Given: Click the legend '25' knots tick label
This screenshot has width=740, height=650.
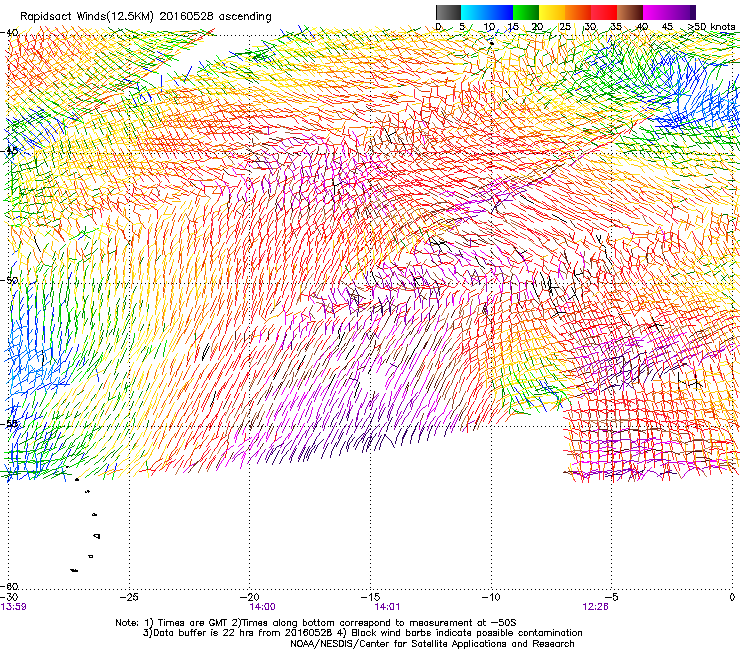Looking at the screenshot, I should tap(565, 27).
